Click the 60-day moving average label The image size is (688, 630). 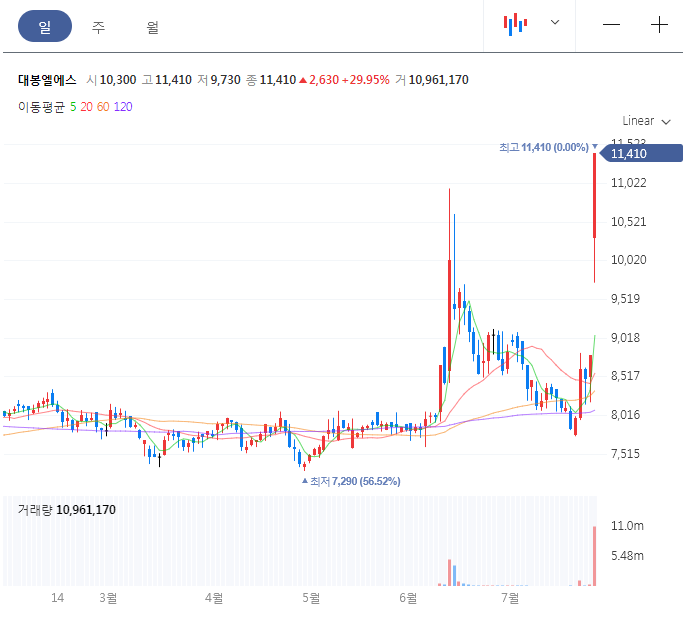point(103,107)
